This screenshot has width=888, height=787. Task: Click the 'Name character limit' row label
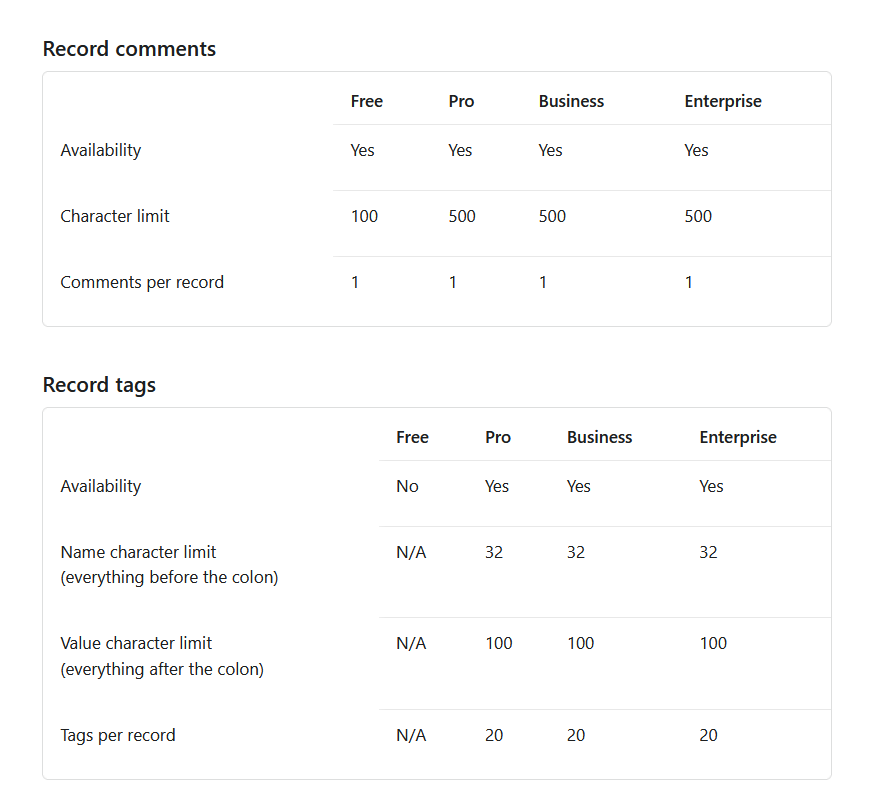(x=138, y=552)
